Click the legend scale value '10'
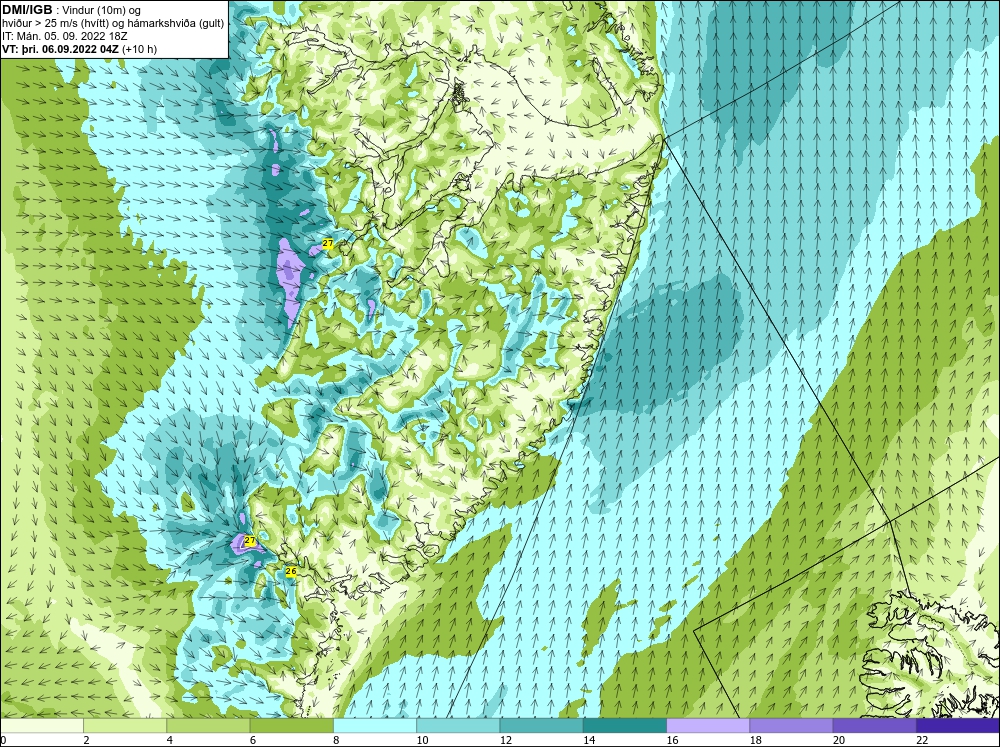Image resolution: width=1000 pixels, height=747 pixels. pyautogui.click(x=422, y=740)
